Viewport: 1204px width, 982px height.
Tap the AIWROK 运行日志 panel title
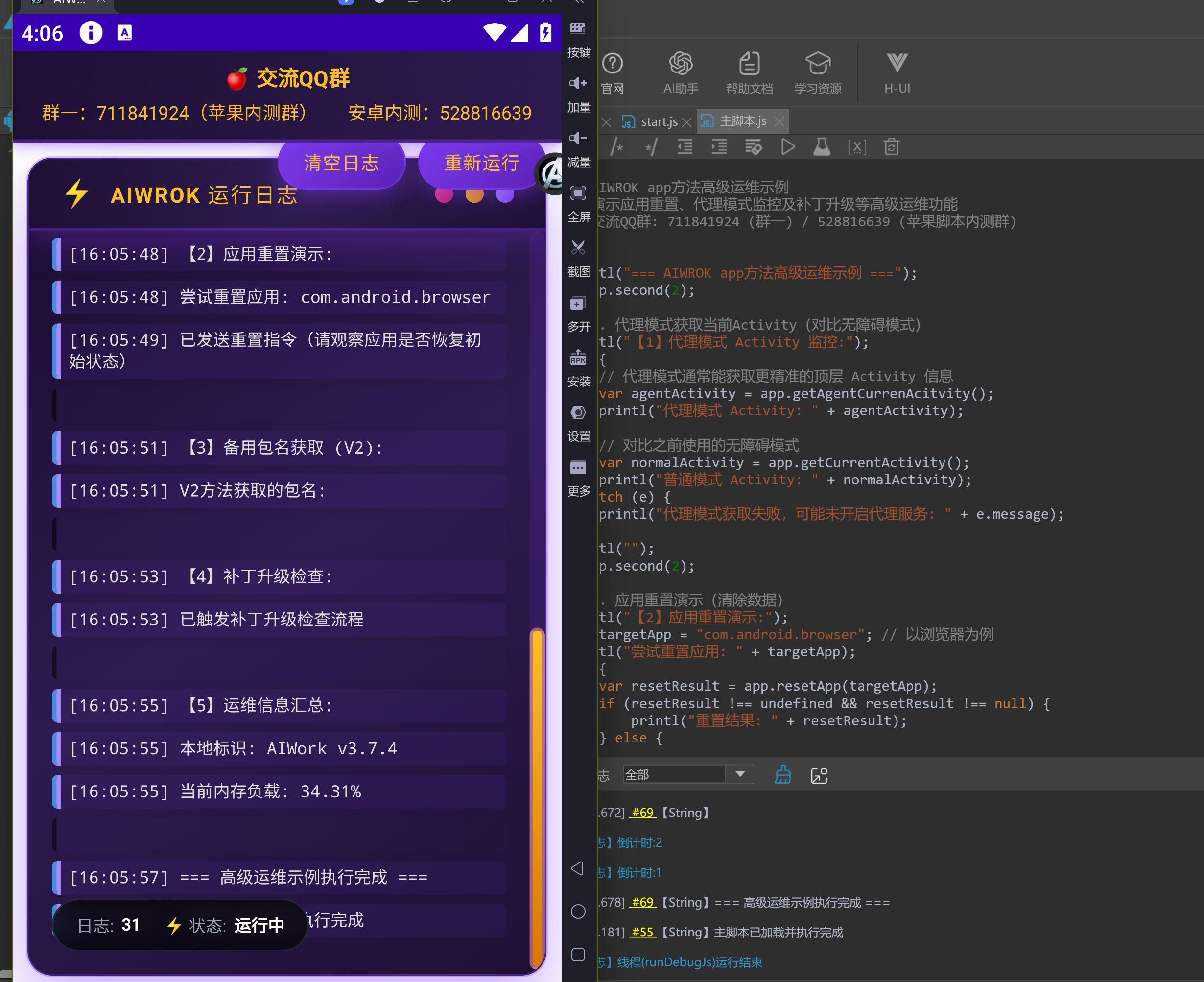tap(204, 195)
